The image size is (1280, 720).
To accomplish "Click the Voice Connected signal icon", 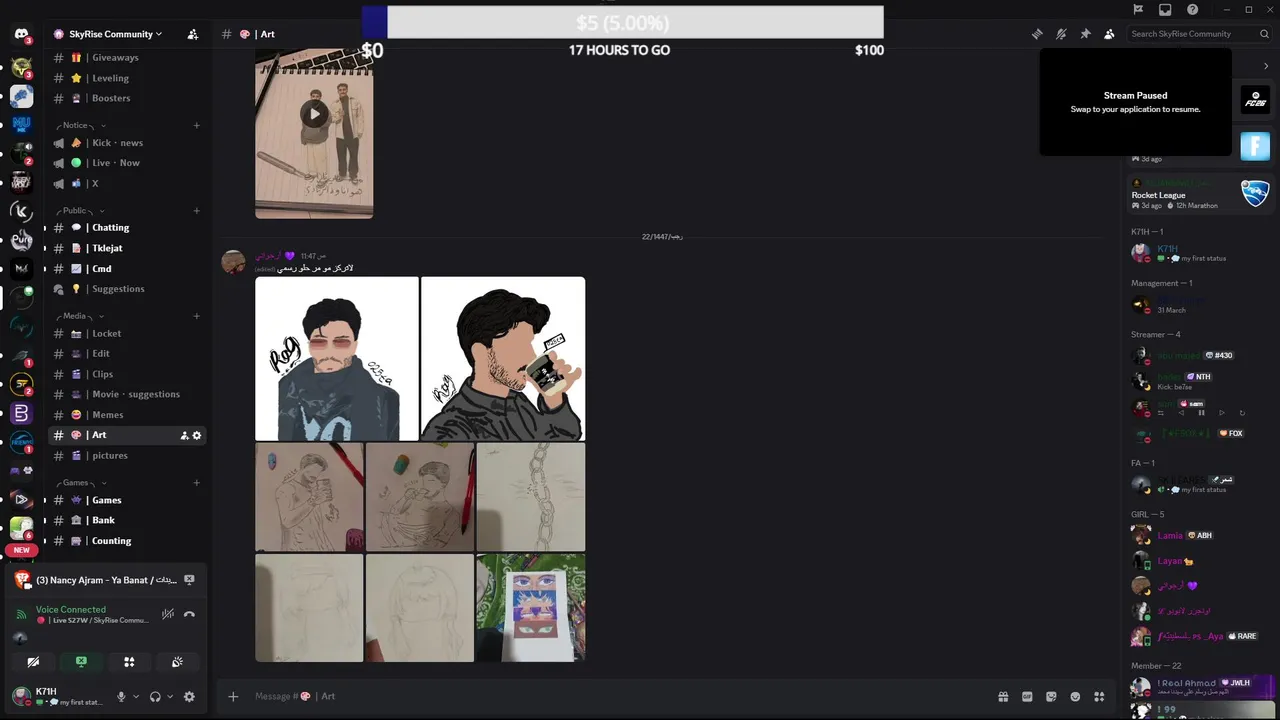I will click(22, 614).
